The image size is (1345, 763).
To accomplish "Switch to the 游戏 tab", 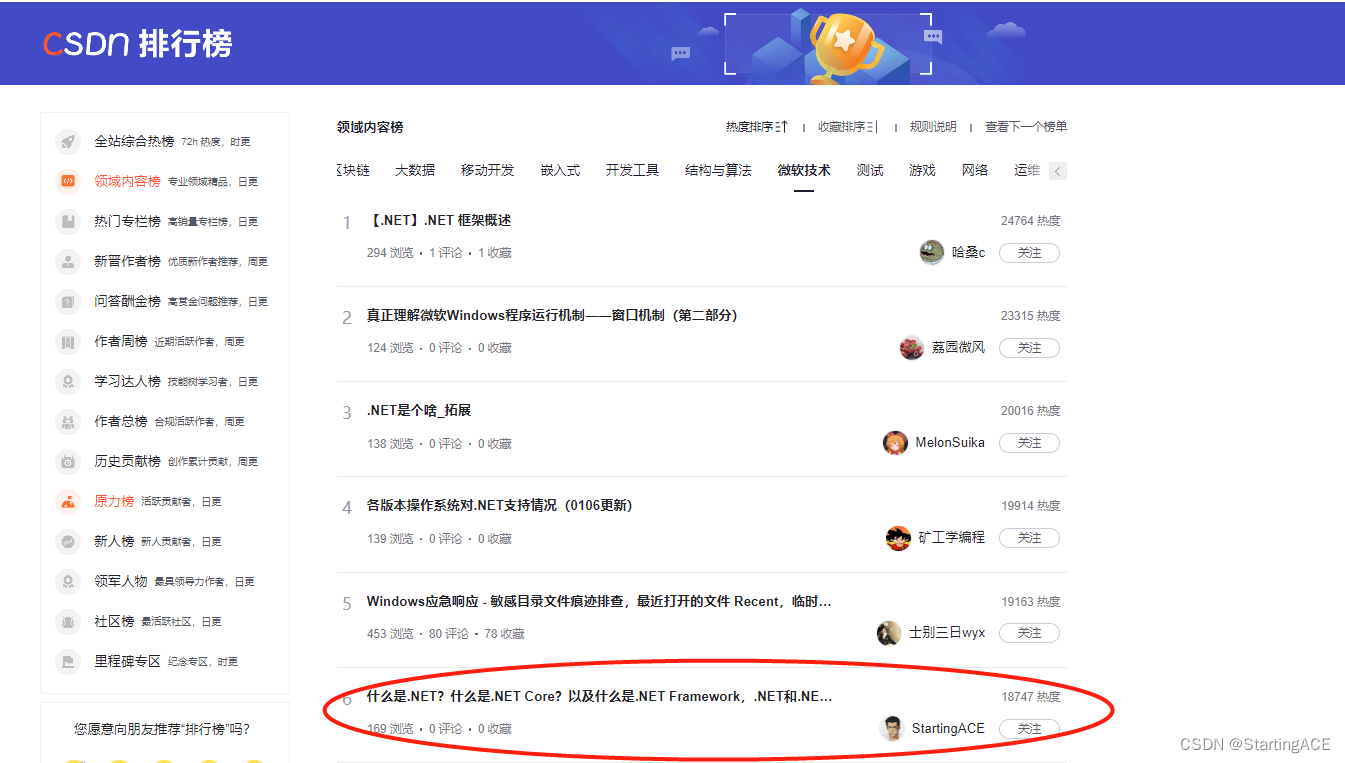I will click(922, 170).
